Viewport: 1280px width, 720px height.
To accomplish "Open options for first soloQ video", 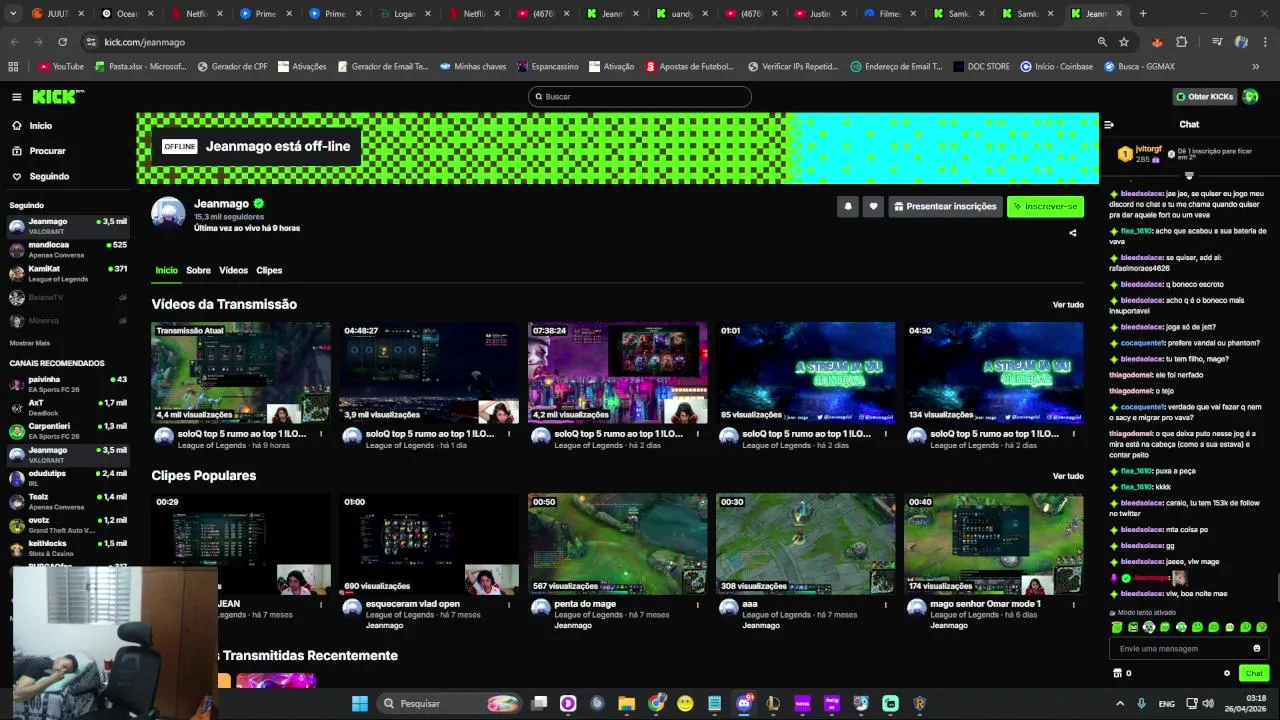I will [x=321, y=434].
